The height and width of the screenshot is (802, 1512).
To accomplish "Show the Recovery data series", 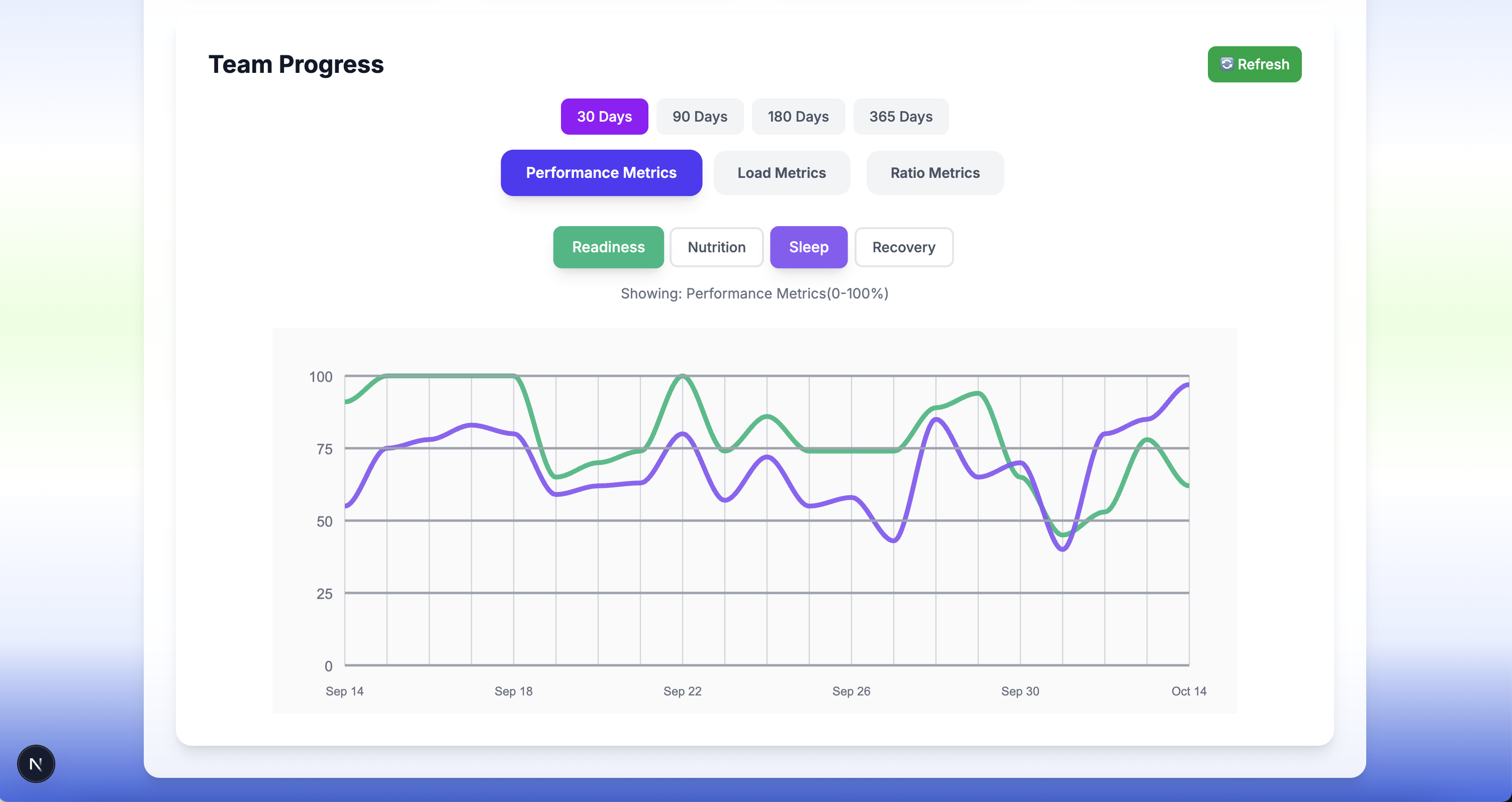I will pos(903,247).
